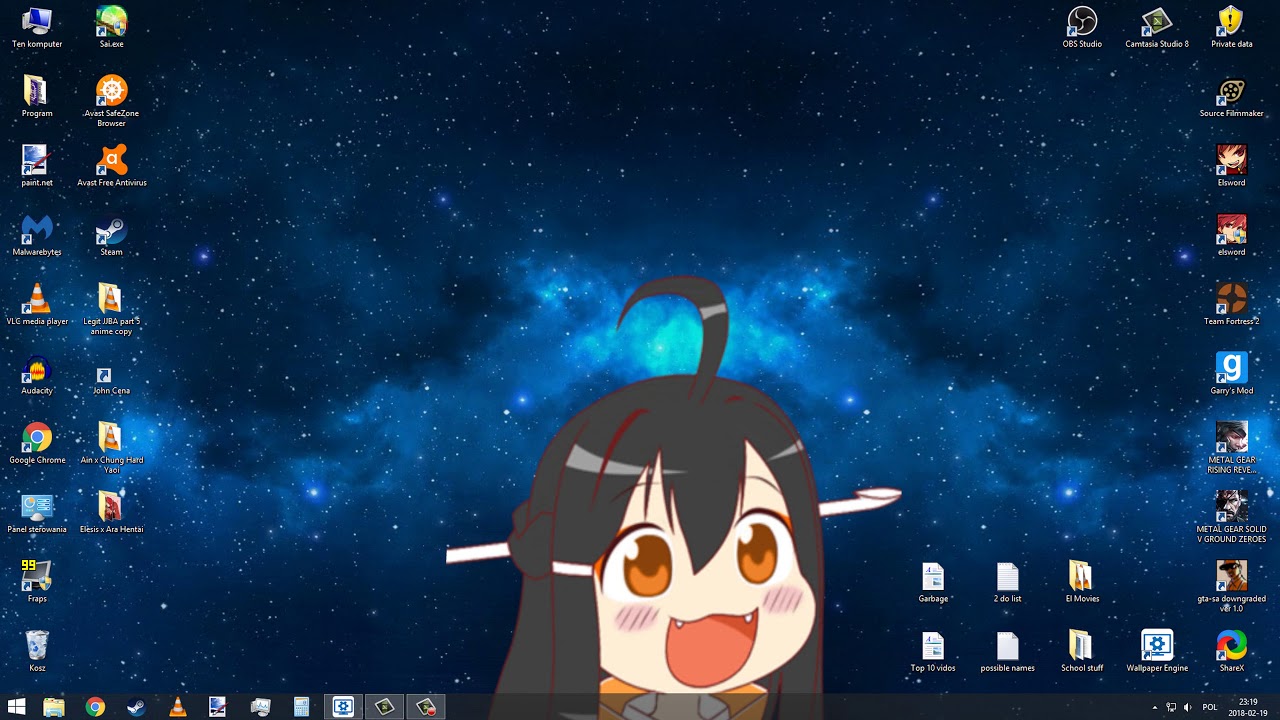Open File Explorer from the taskbar
The width and height of the screenshot is (1280, 720).
(x=54, y=707)
